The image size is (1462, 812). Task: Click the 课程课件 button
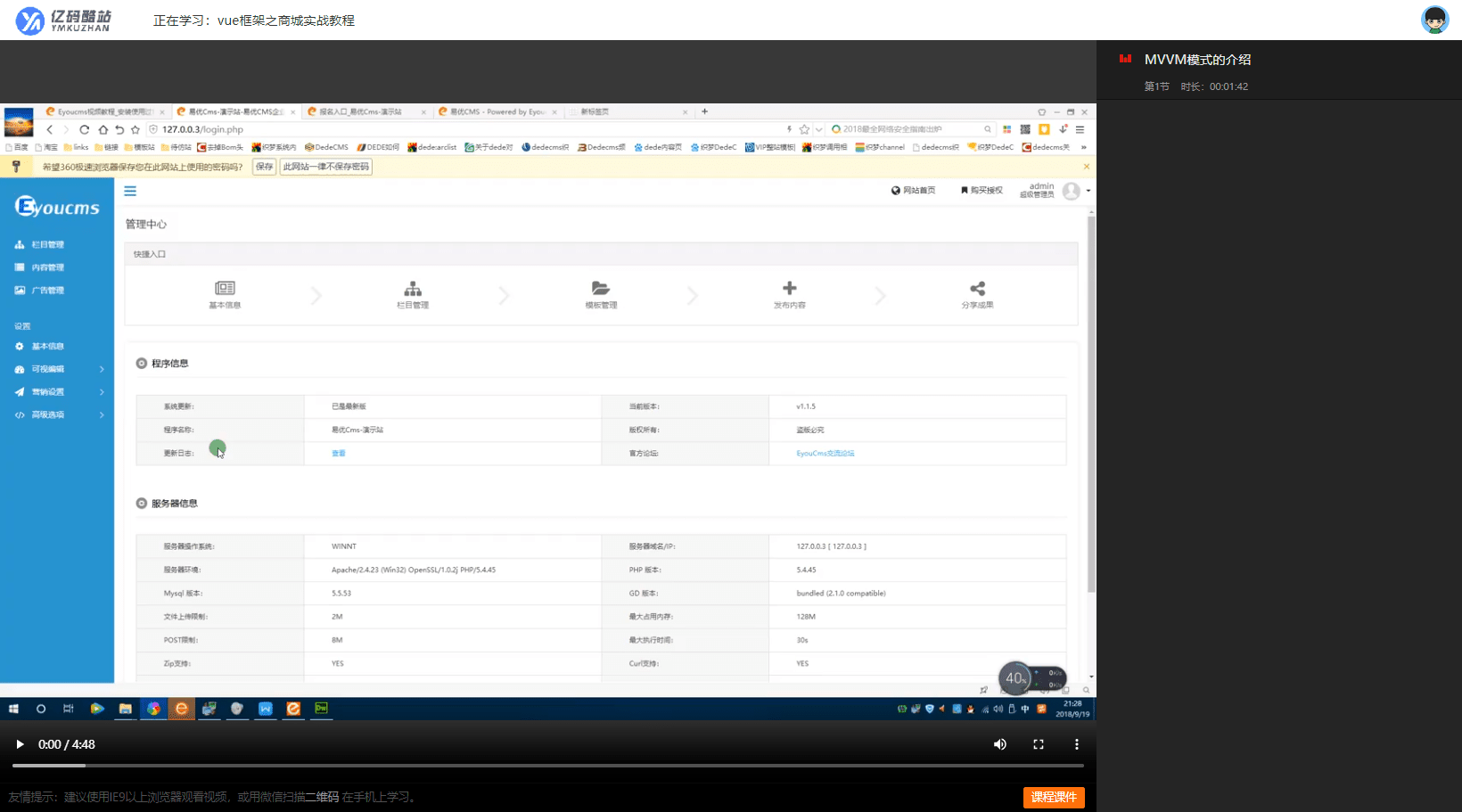point(1053,797)
